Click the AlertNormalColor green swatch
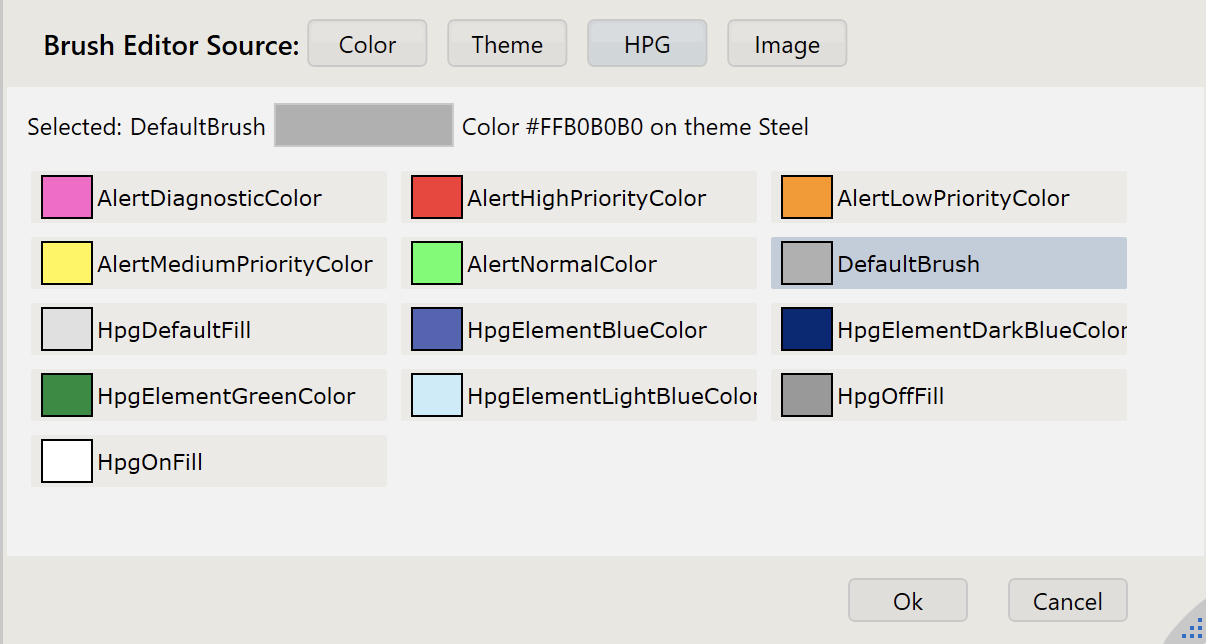Viewport: 1206px width, 644px height. pyautogui.click(x=437, y=263)
